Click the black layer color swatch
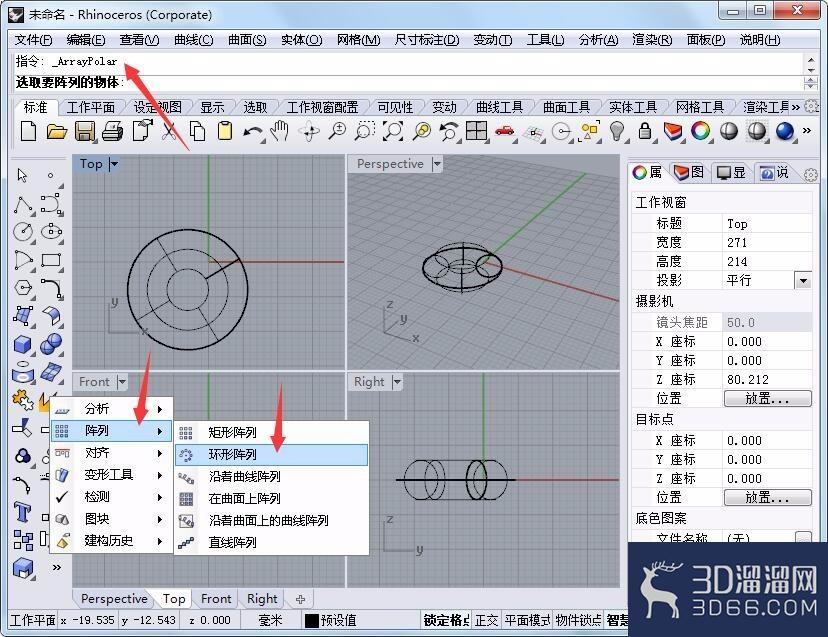 [312, 620]
